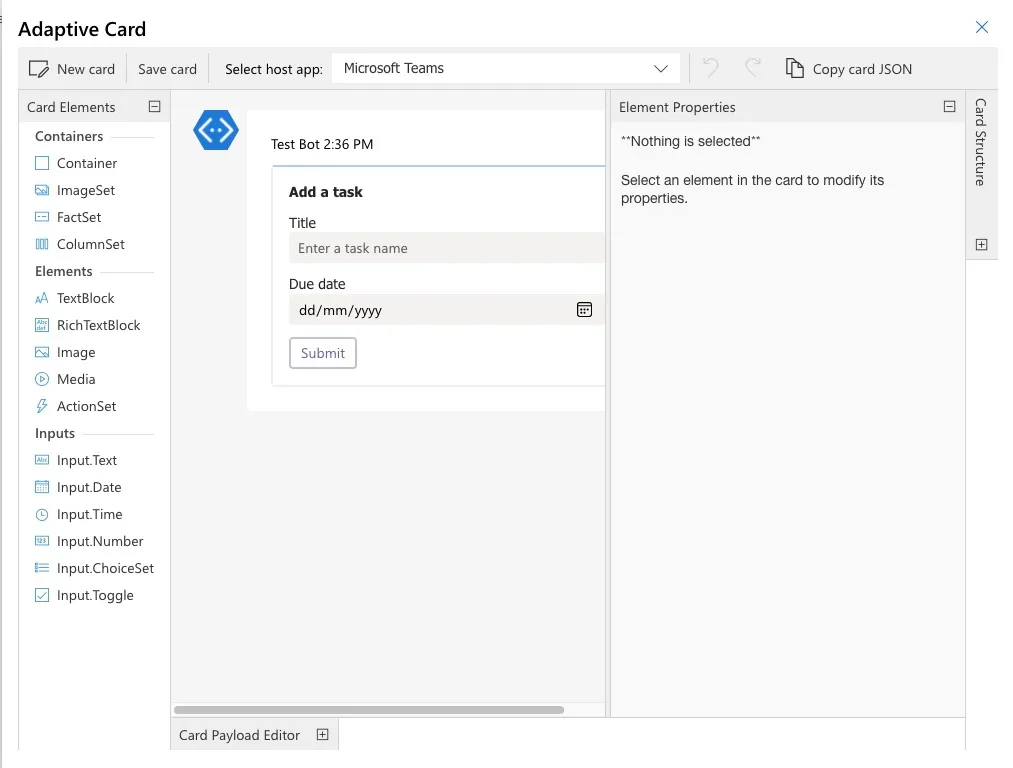Image resolution: width=1013 pixels, height=768 pixels.
Task: Select the Input.Toggle checkmark icon
Action: [42, 596]
